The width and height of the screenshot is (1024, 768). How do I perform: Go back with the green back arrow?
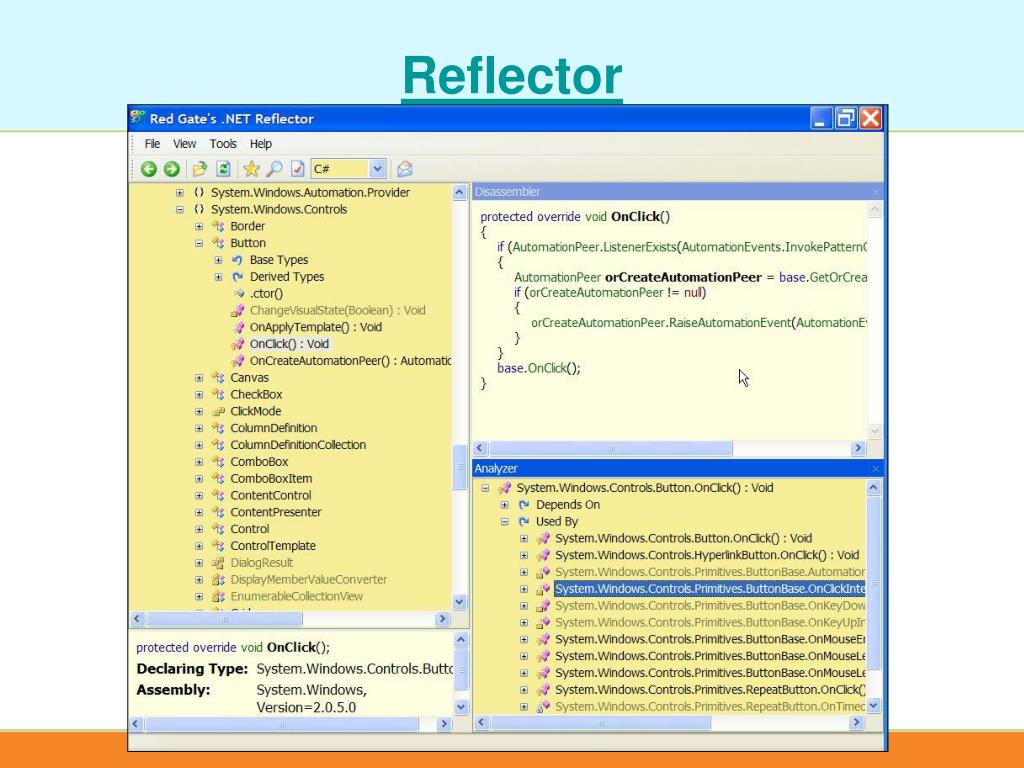[x=148, y=169]
